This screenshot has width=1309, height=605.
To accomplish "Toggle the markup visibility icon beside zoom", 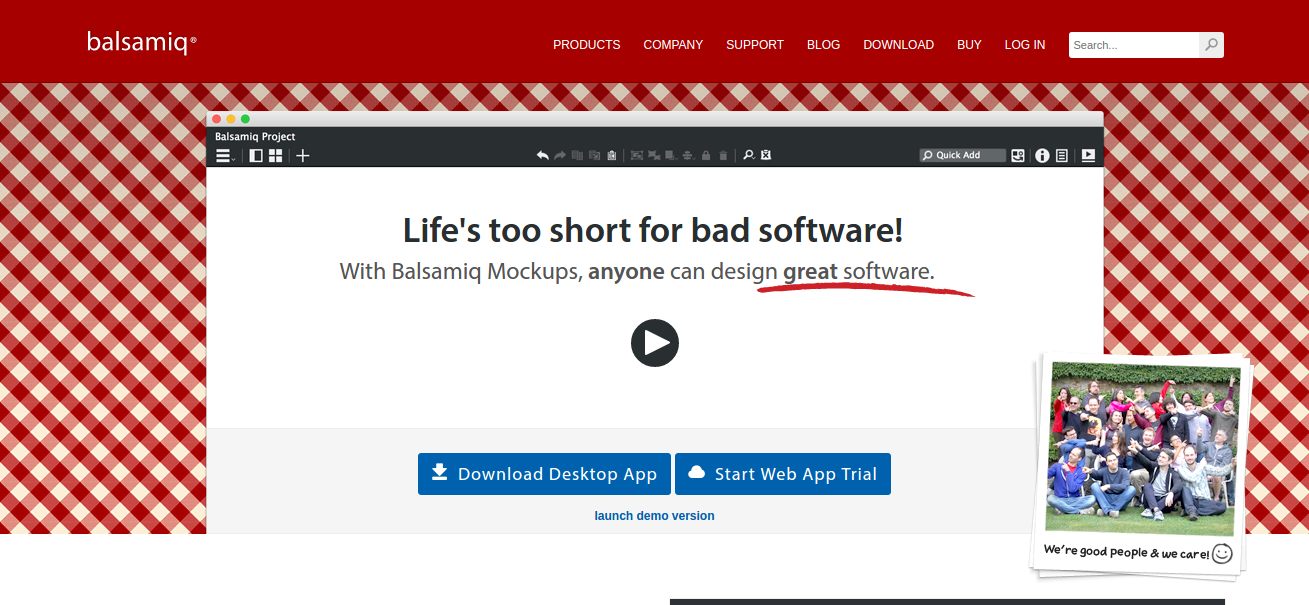I will click(x=765, y=155).
